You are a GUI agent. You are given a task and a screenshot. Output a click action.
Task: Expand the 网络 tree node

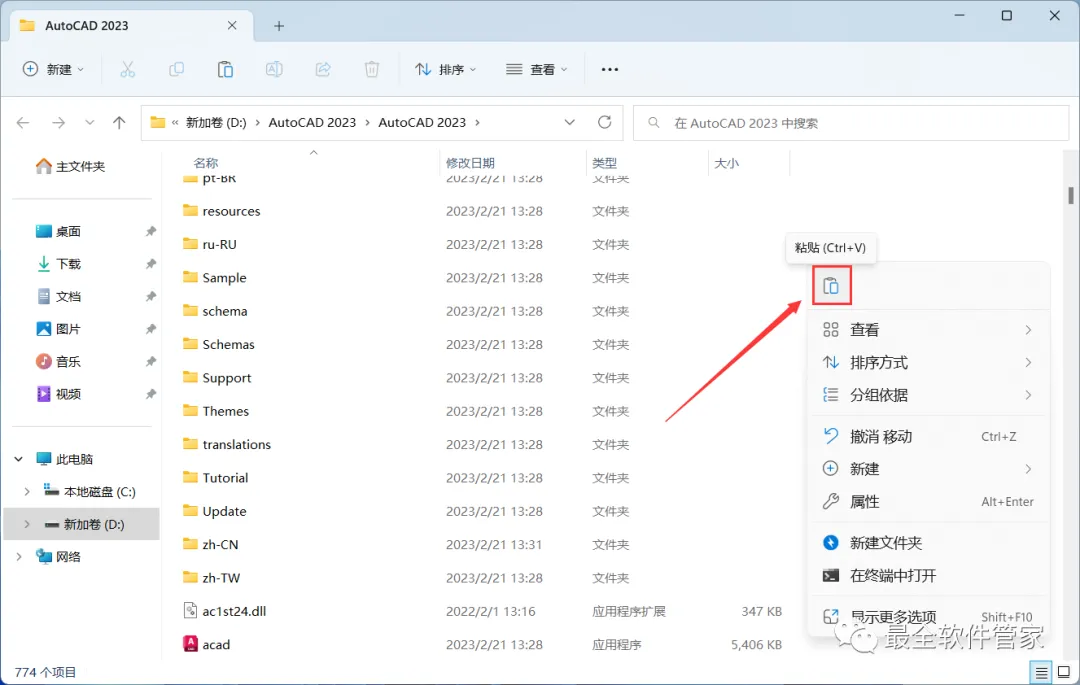[19, 556]
